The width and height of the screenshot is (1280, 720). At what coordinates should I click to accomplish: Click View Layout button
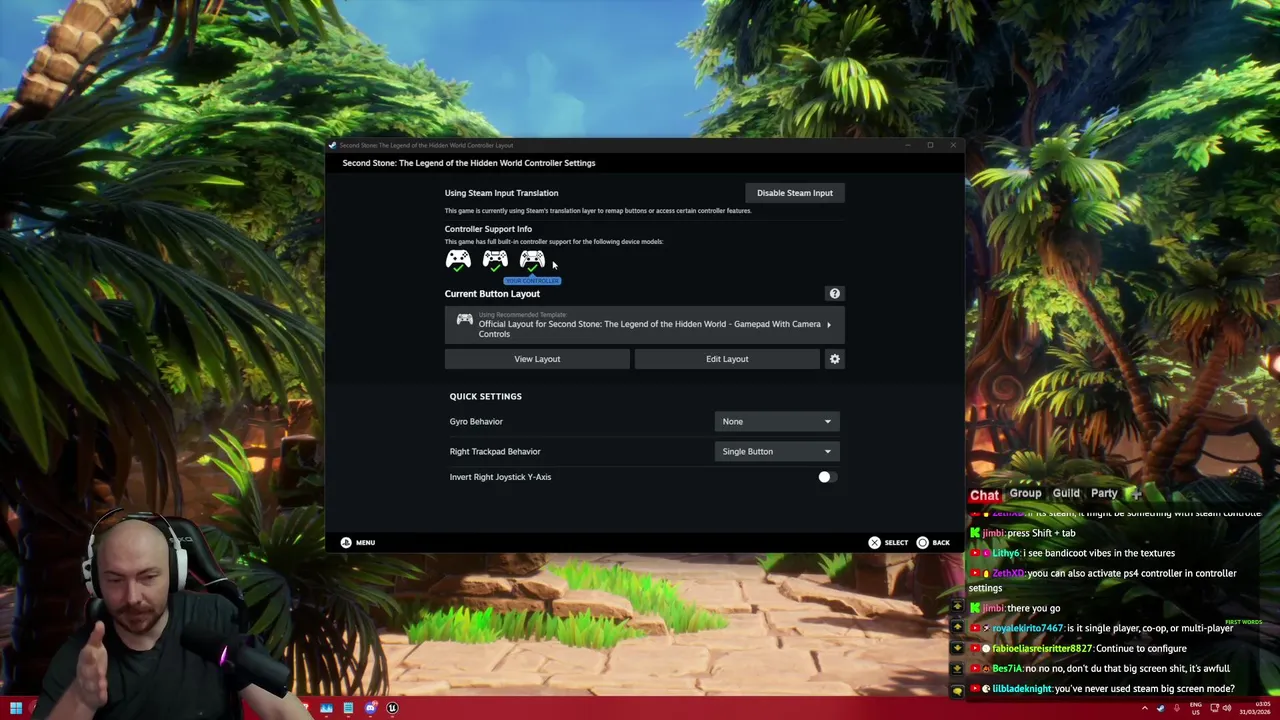537,359
